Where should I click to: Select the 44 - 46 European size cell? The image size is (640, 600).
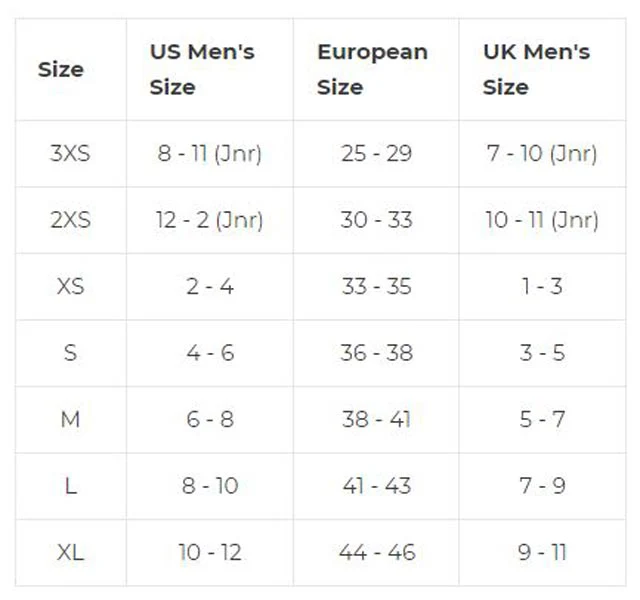[x=377, y=552]
